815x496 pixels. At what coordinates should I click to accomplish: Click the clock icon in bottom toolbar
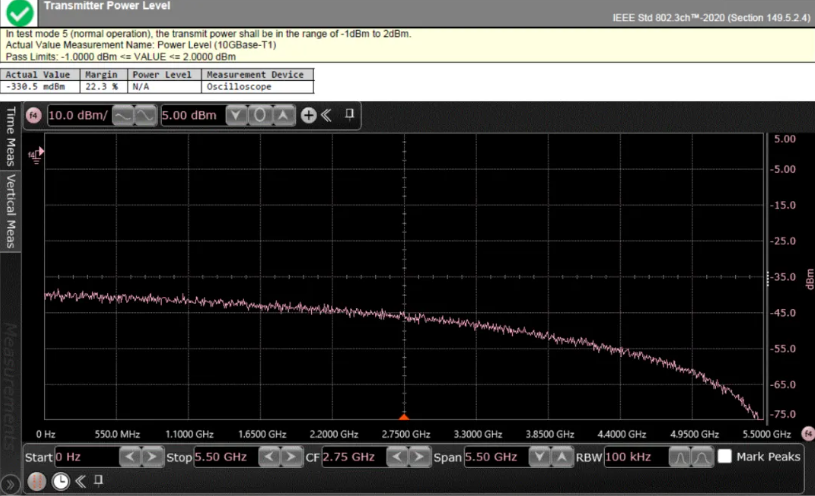tap(61, 480)
